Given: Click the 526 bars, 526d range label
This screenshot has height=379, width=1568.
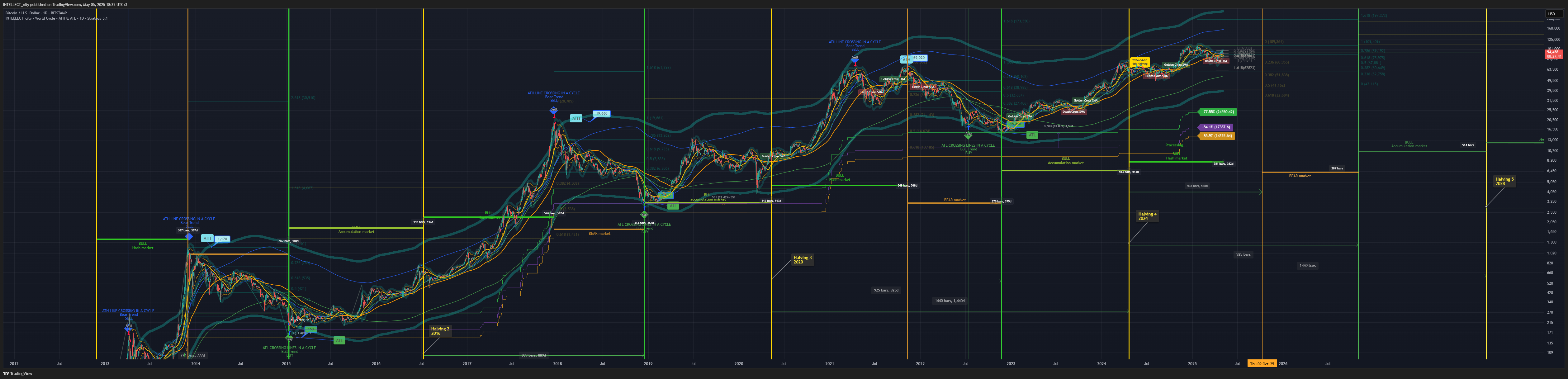Looking at the screenshot, I should (554, 214).
